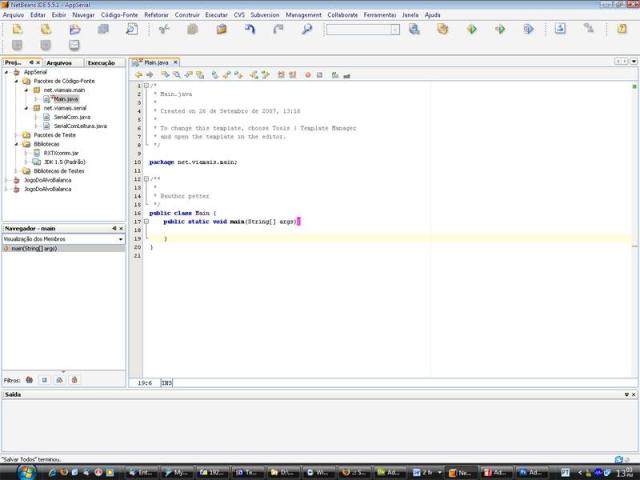
Task: Click the editor back navigation arrow
Action: (x=138, y=75)
